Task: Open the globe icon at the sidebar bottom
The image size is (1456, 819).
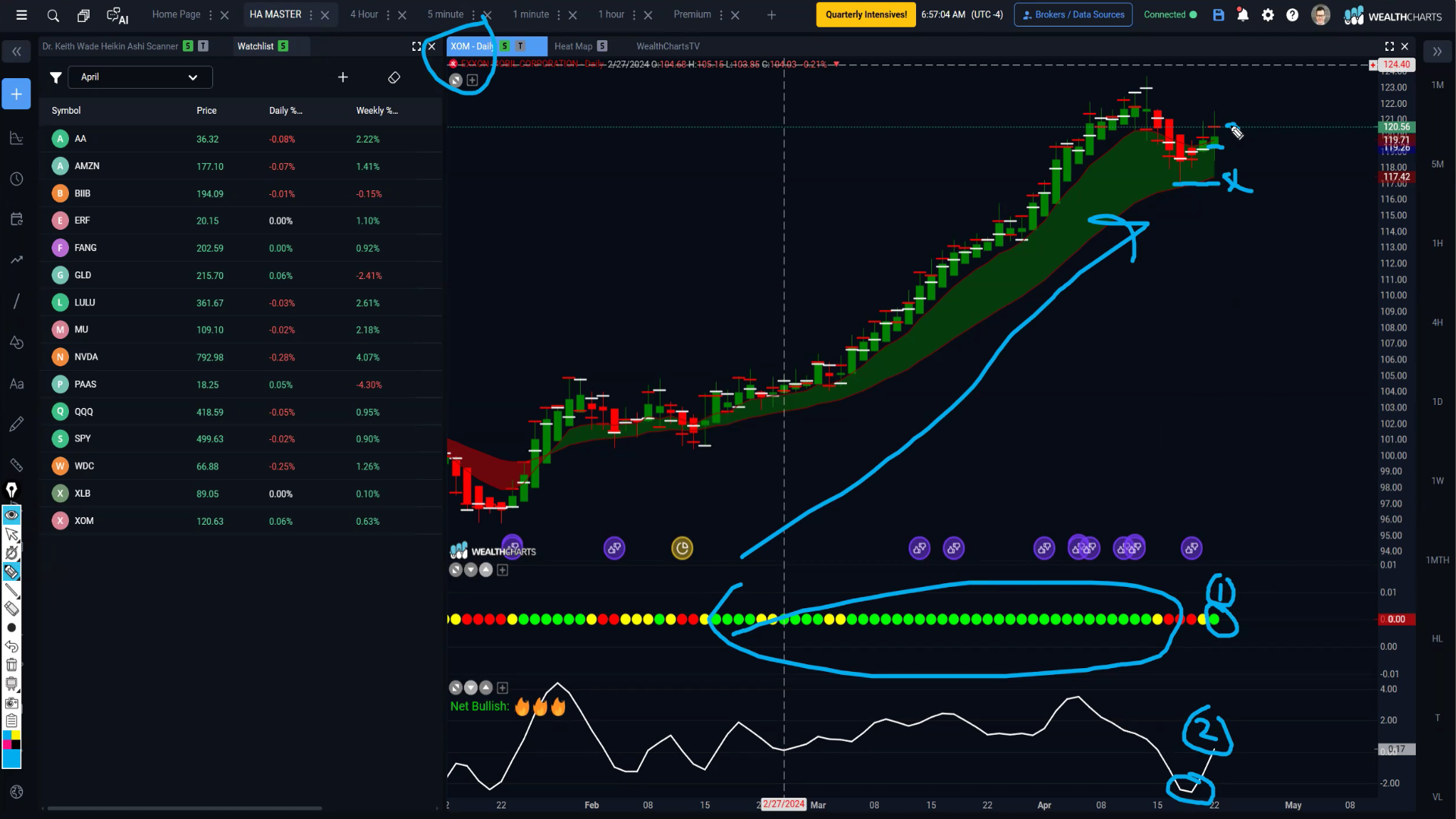Action: tap(17, 792)
